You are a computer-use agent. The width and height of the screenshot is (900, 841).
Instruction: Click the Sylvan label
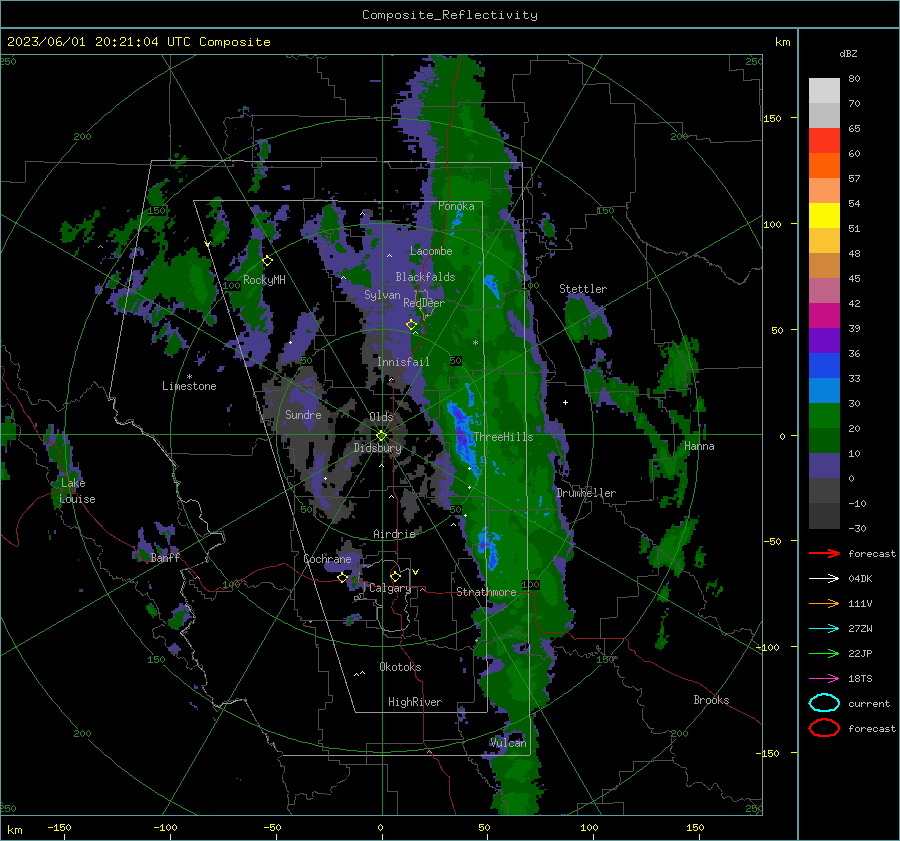coord(382,295)
